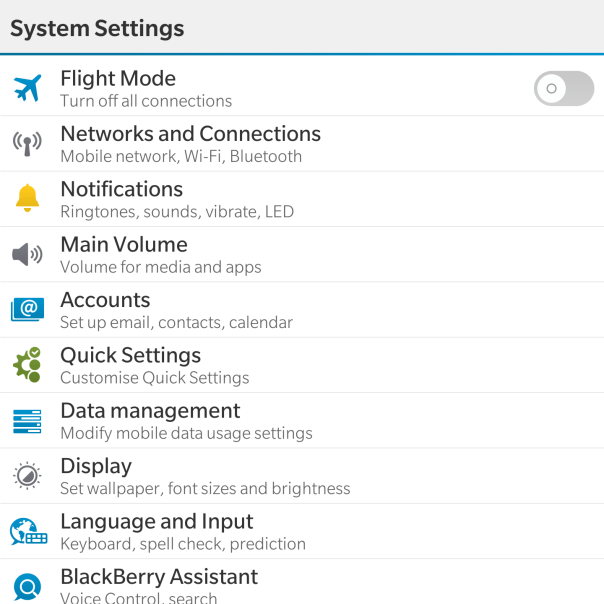Click the yellow Notifications bell icon
The width and height of the screenshot is (604, 604).
tap(27, 198)
